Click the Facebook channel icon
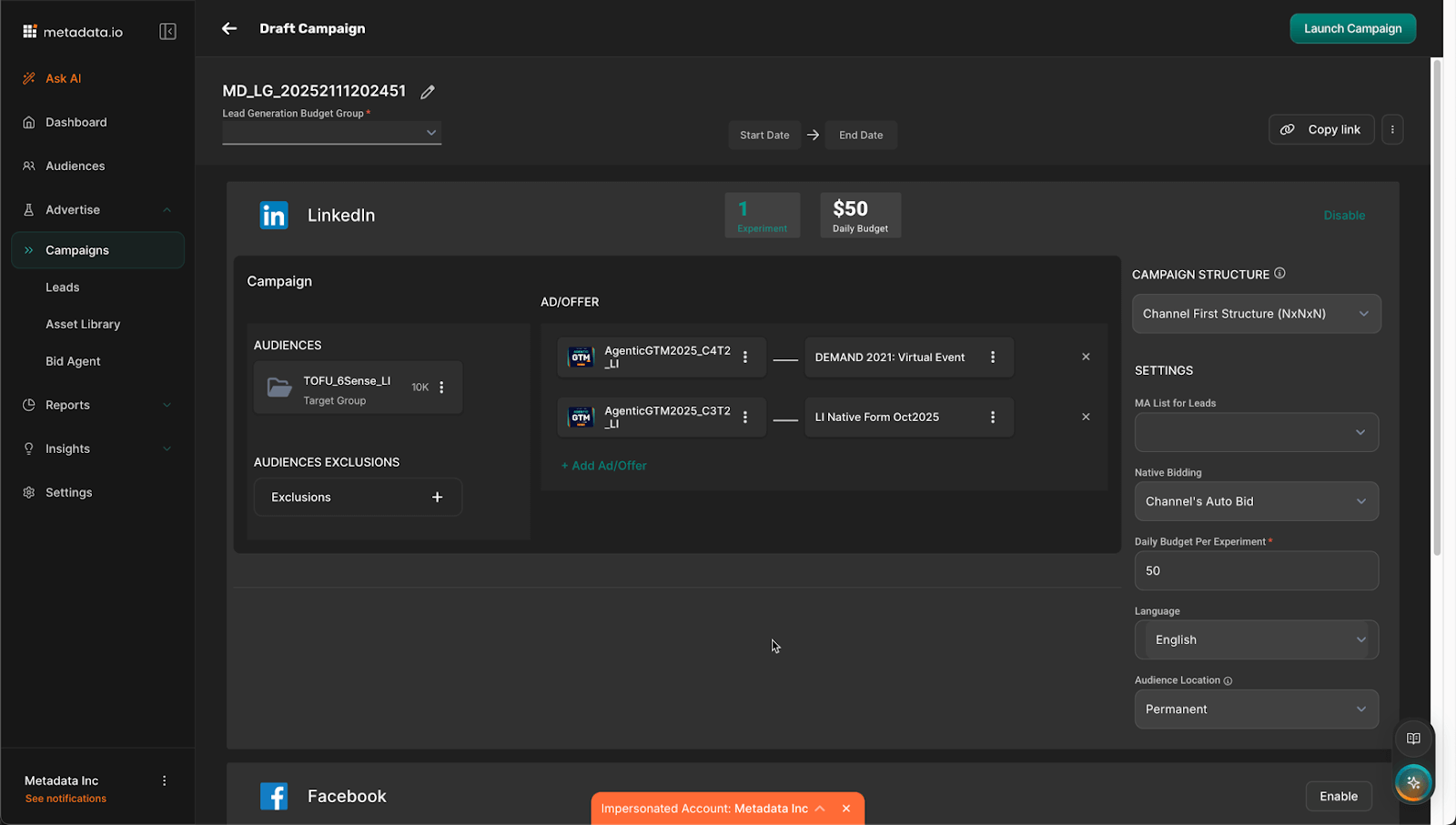Screen dimensions: 1456x825 coord(273,795)
